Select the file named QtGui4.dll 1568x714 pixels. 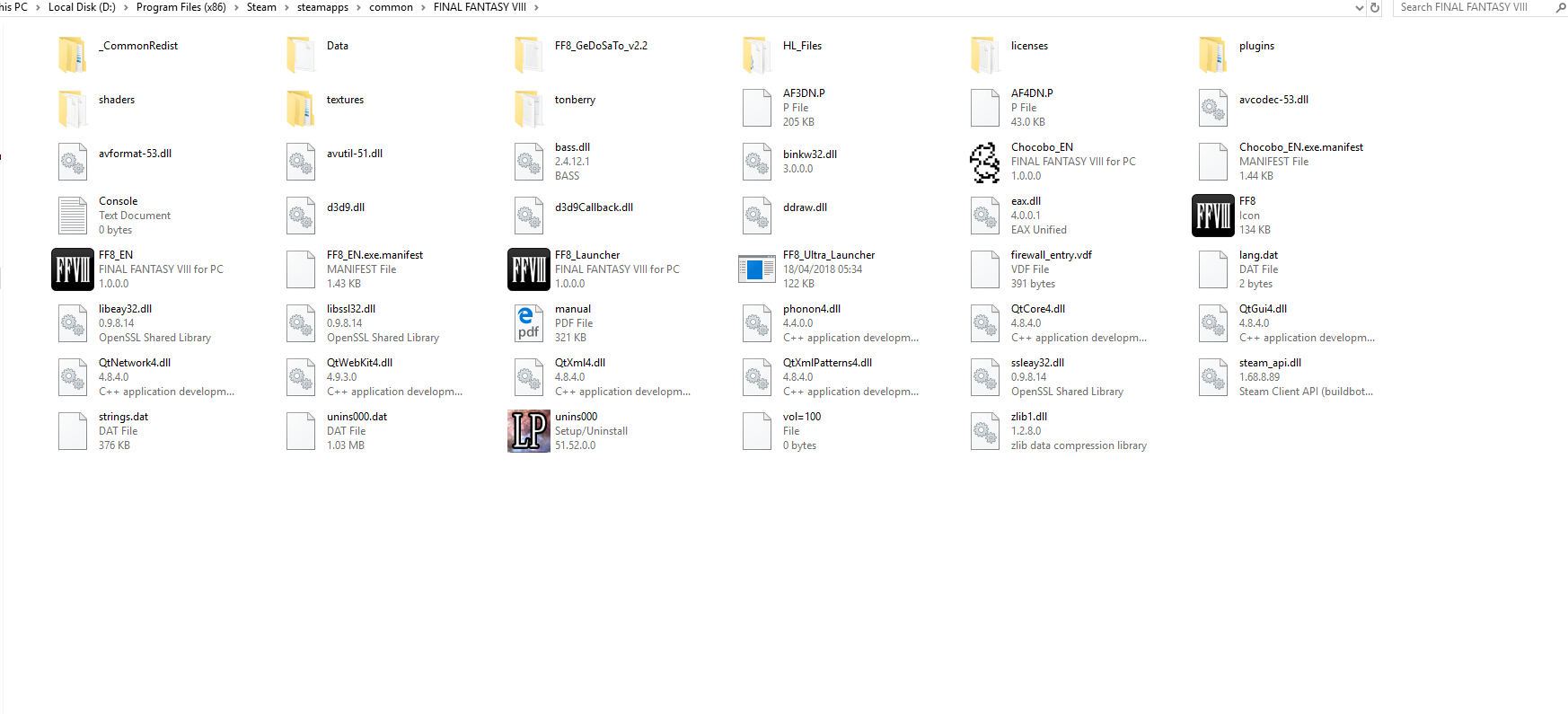pos(1263,309)
